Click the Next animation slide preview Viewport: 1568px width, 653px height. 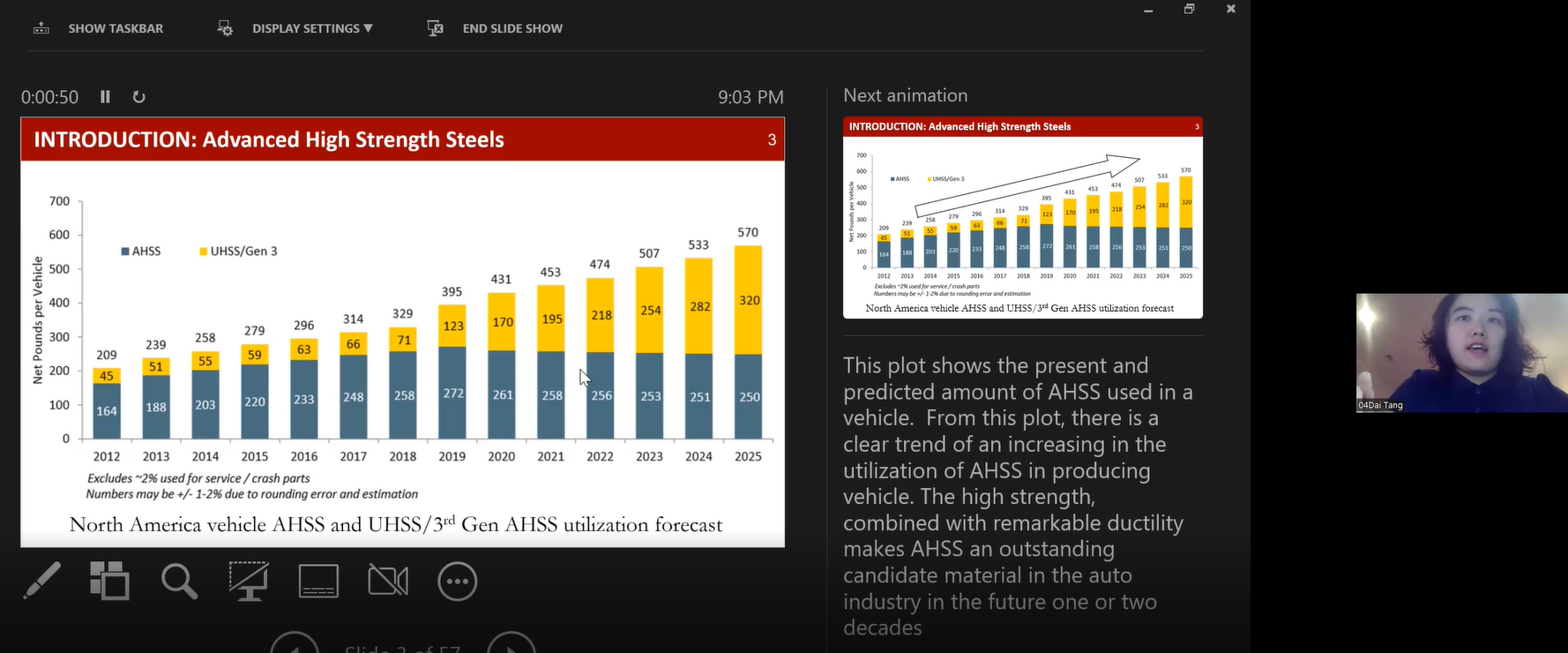click(x=1022, y=217)
